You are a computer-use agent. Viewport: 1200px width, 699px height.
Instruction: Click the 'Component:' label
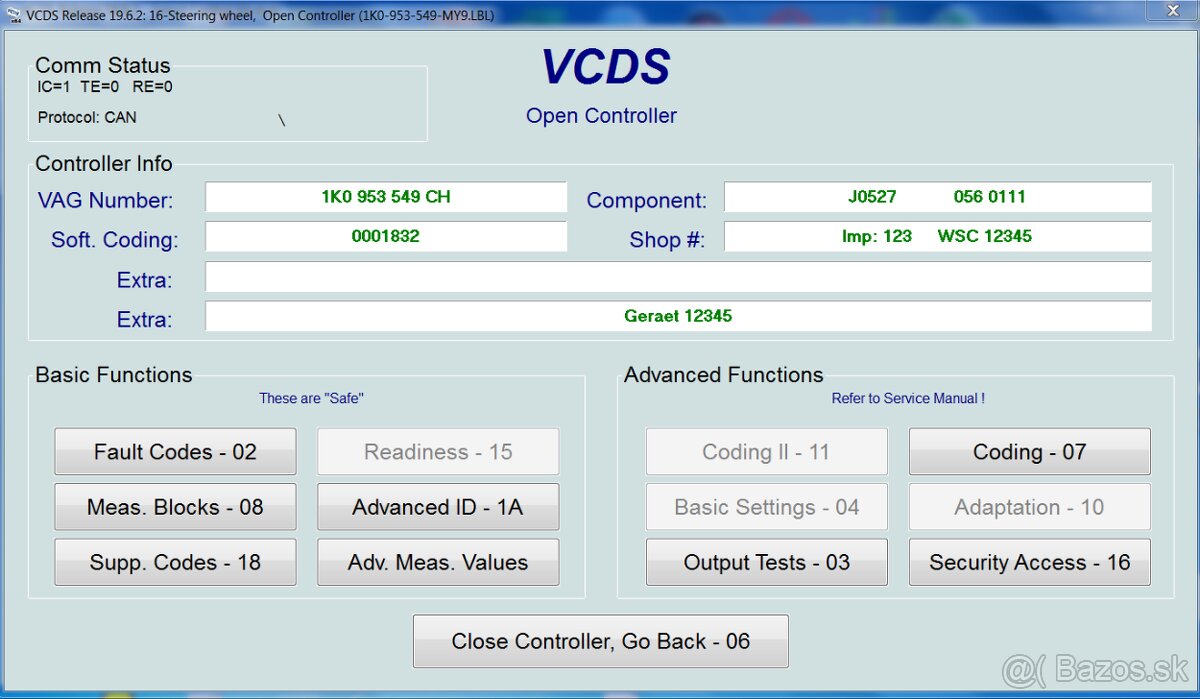[646, 200]
